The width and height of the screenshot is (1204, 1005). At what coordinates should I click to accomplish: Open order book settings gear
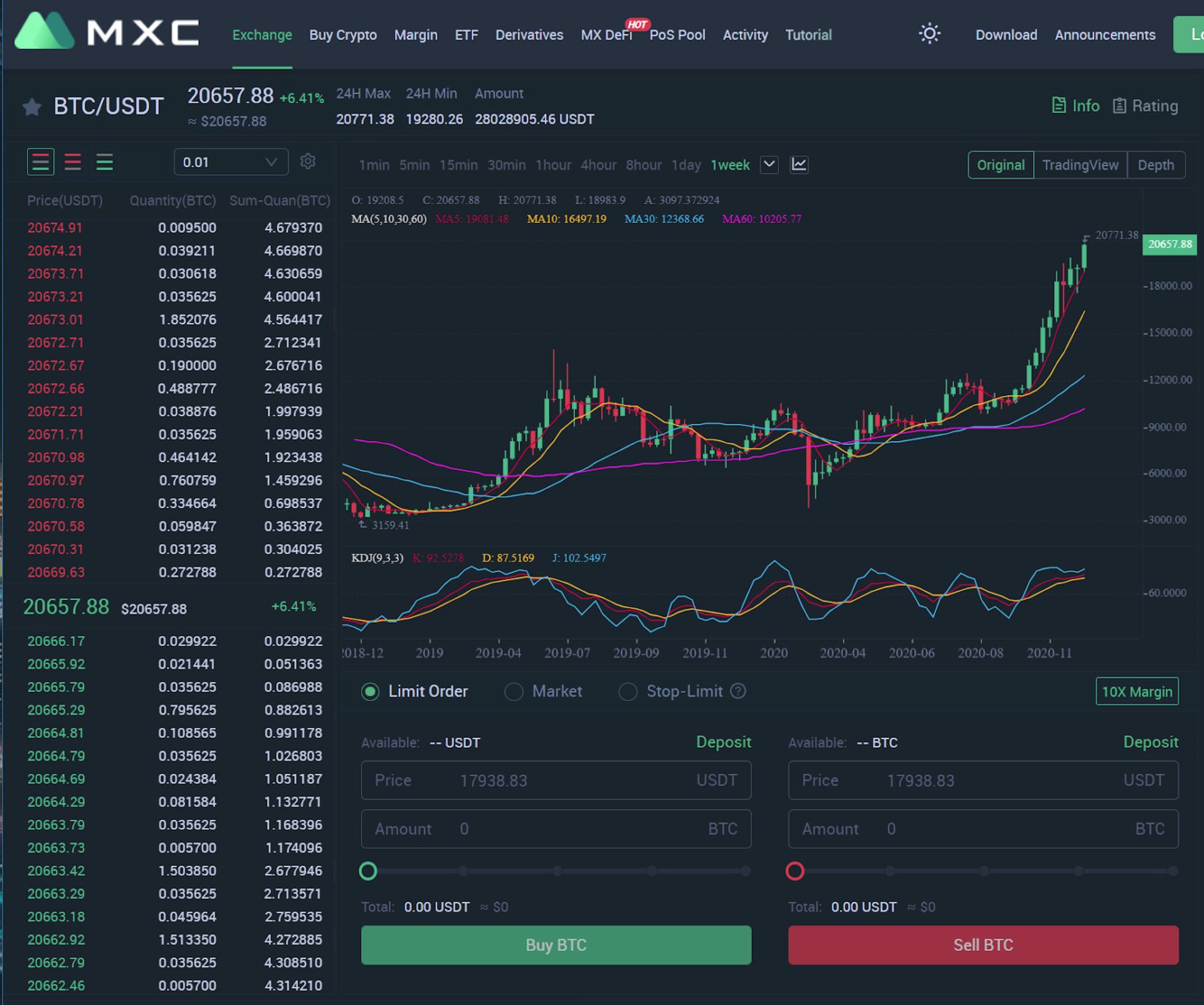(x=307, y=162)
